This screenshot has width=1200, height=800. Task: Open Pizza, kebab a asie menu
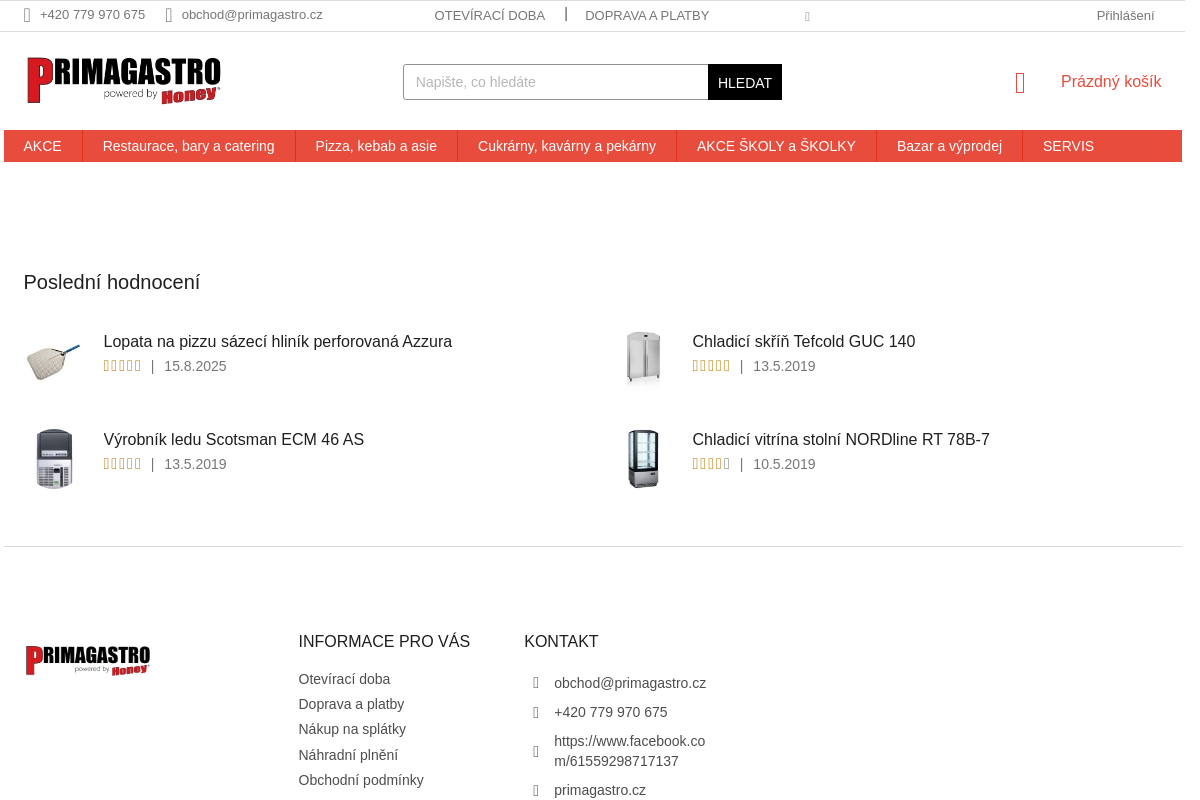coord(376,146)
